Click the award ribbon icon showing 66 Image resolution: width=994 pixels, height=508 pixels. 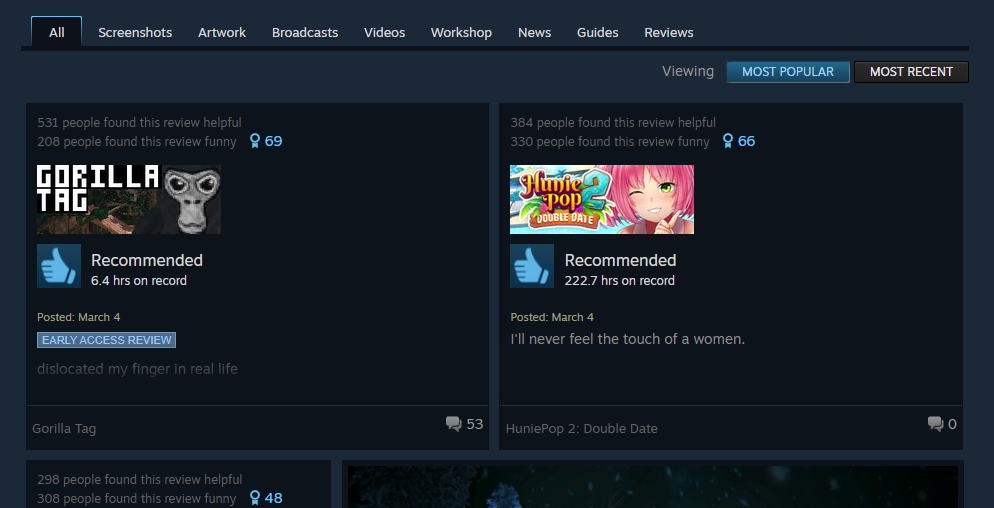point(728,141)
